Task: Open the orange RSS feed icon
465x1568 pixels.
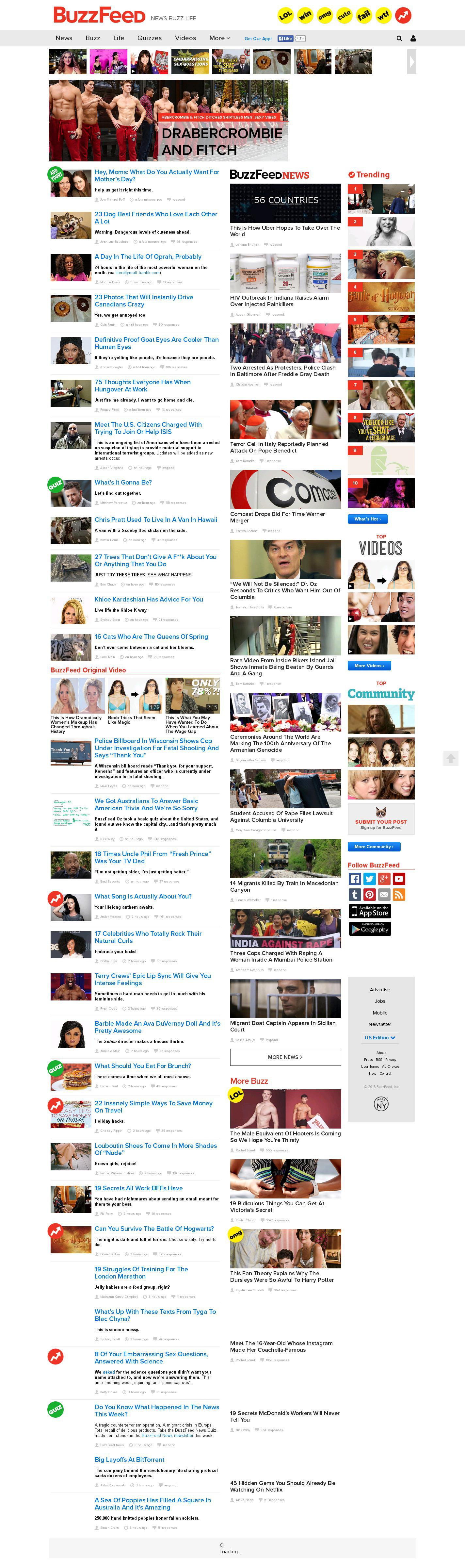Action: (x=399, y=894)
